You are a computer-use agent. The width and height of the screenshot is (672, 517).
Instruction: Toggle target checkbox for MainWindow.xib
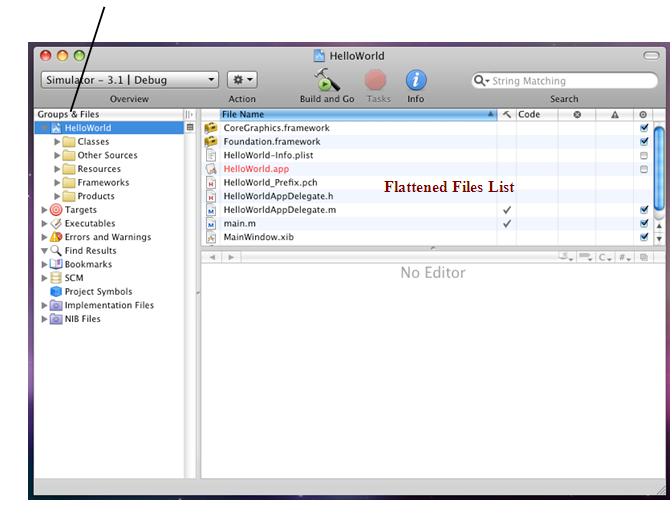click(644, 237)
